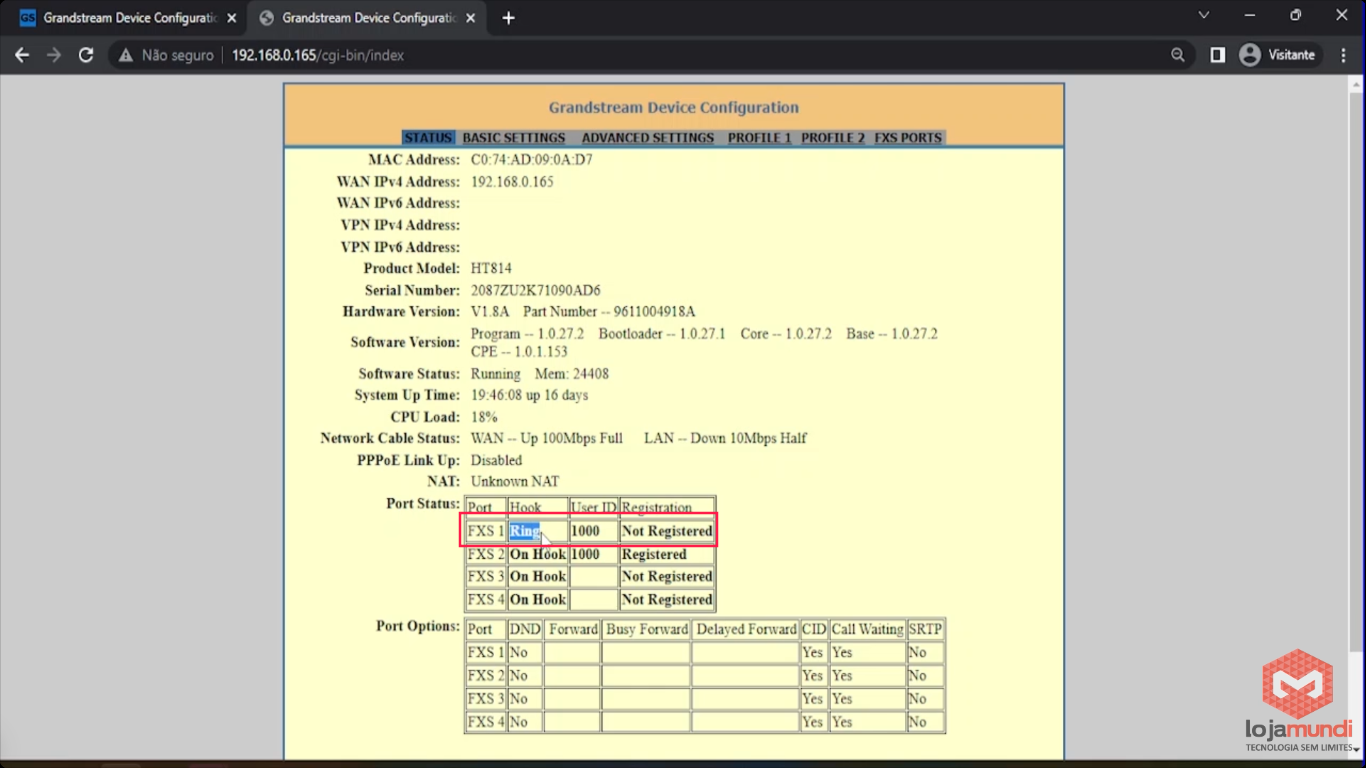
Task: Open the Chrome three-dot menu
Action: (1344, 55)
